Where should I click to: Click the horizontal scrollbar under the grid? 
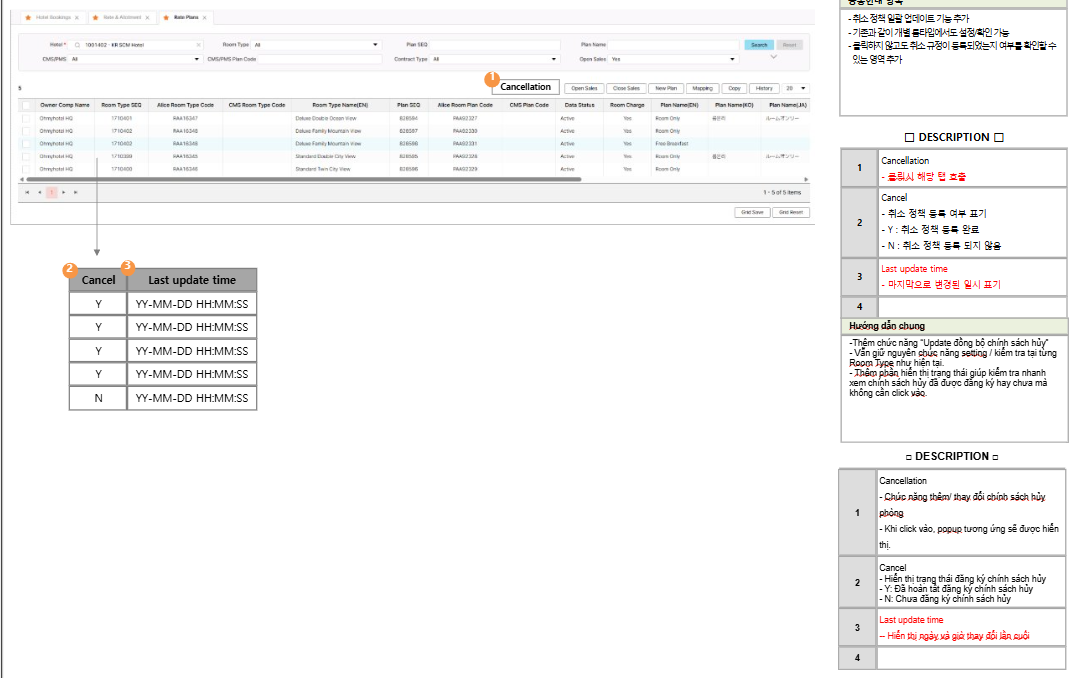click(300, 179)
